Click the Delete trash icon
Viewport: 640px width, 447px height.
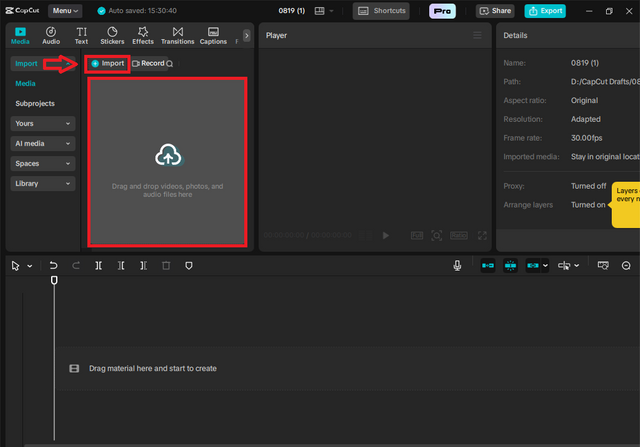(166, 266)
